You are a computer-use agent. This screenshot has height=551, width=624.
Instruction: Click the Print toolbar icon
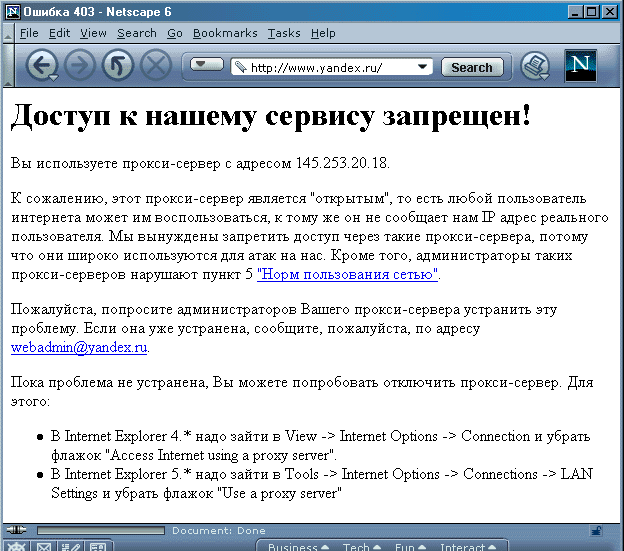(535, 66)
